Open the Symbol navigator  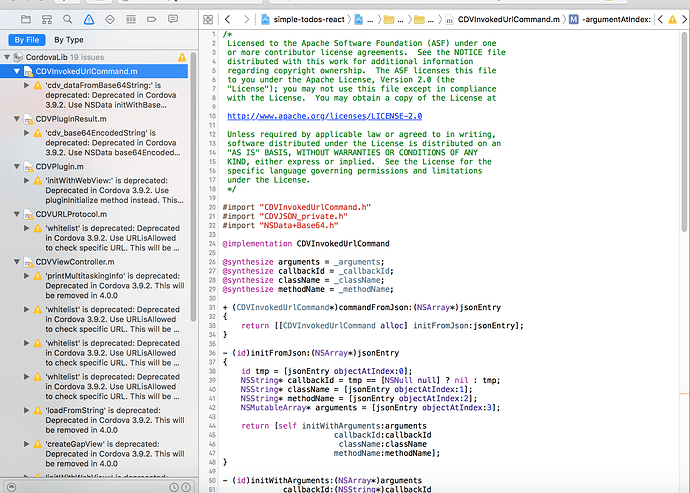(47, 19)
